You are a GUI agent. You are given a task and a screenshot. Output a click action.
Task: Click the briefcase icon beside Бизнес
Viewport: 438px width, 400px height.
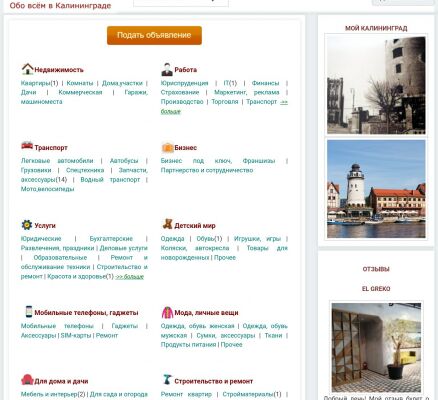point(167,147)
